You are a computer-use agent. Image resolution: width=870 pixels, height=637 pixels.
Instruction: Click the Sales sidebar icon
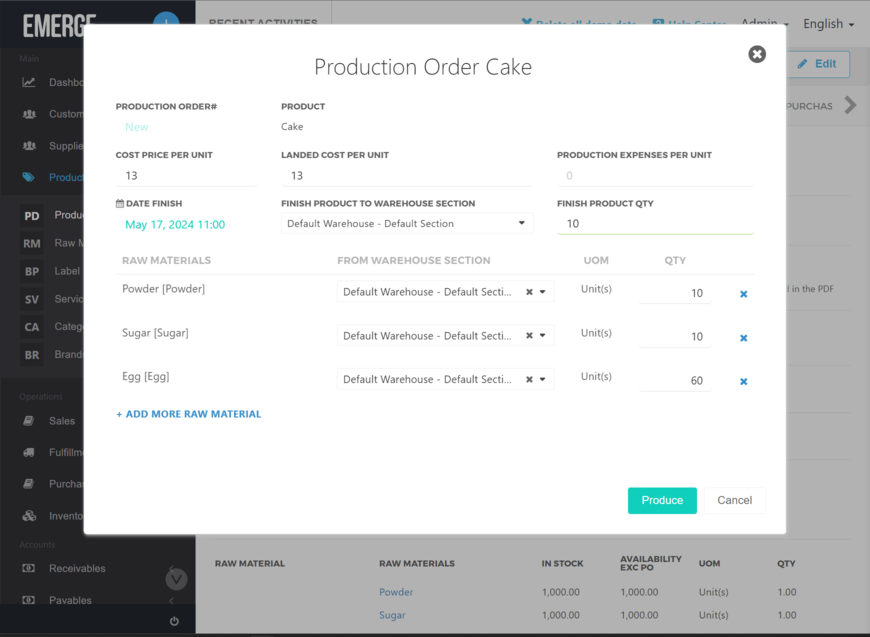click(x=29, y=421)
